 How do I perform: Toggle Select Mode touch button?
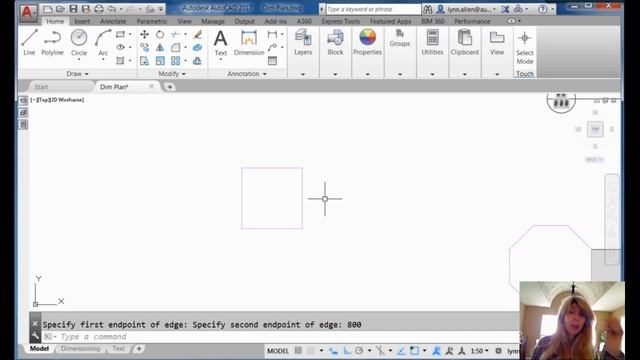point(524,47)
